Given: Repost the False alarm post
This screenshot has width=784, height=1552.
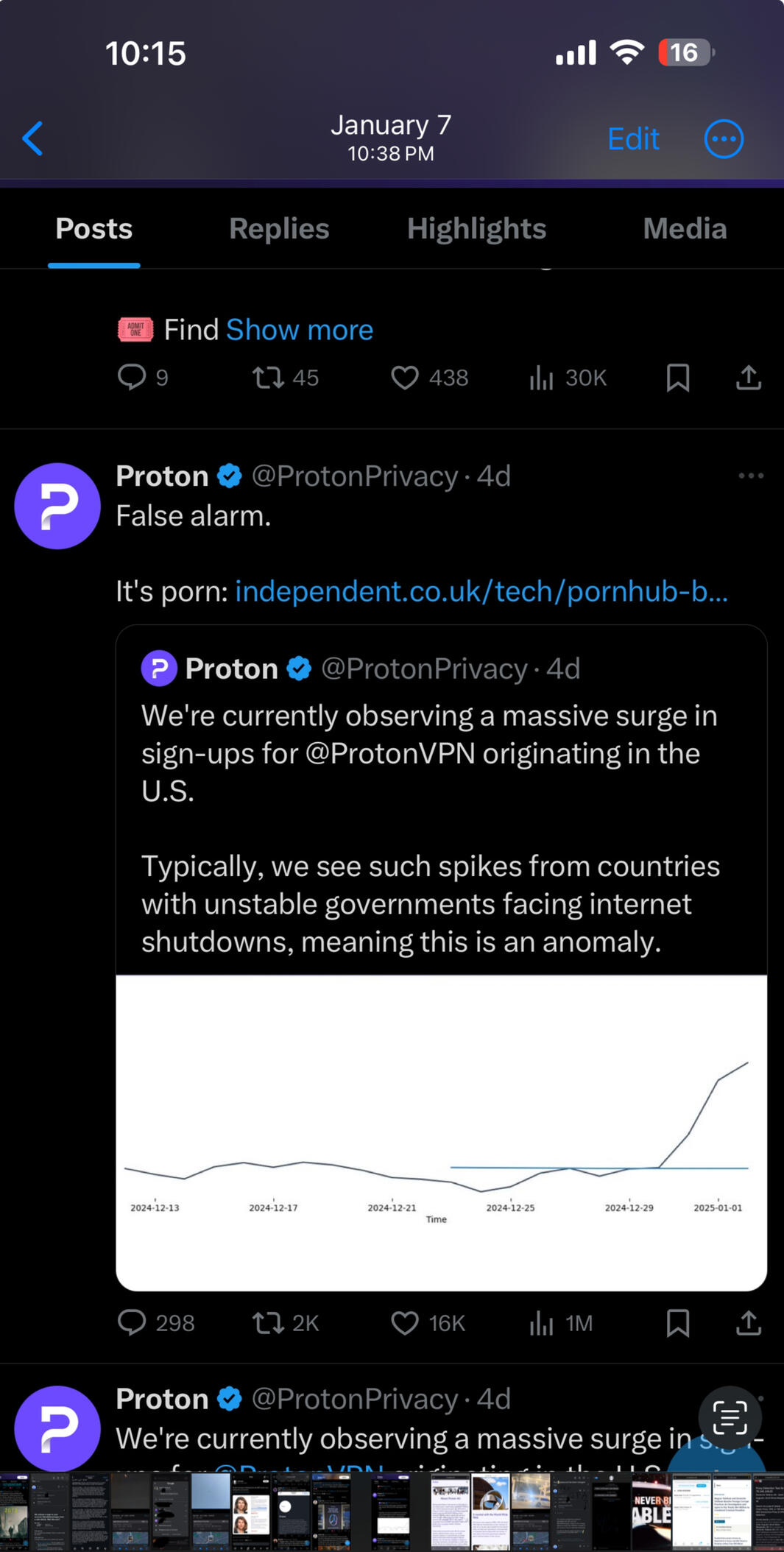Looking at the screenshot, I should coord(268,1323).
